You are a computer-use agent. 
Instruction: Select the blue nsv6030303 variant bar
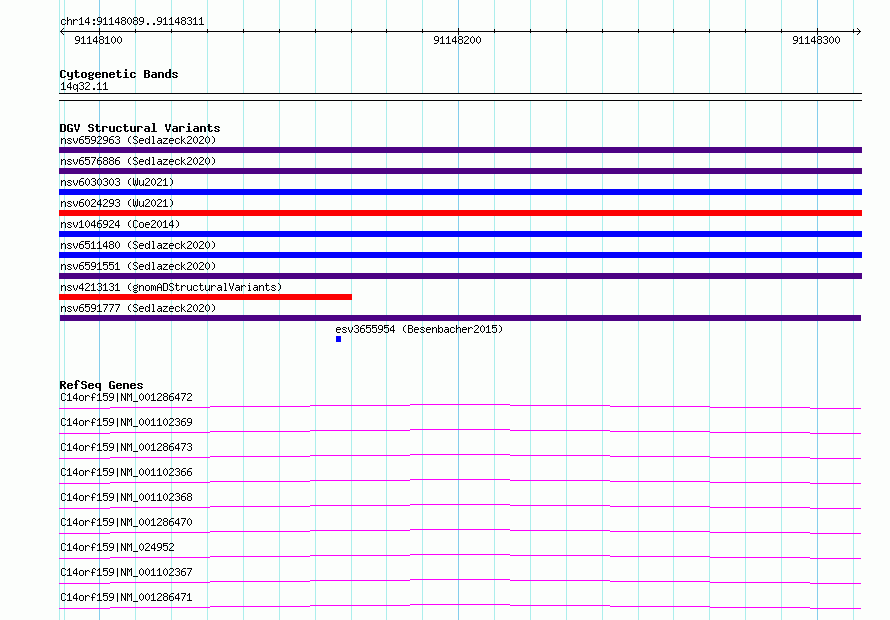460,192
